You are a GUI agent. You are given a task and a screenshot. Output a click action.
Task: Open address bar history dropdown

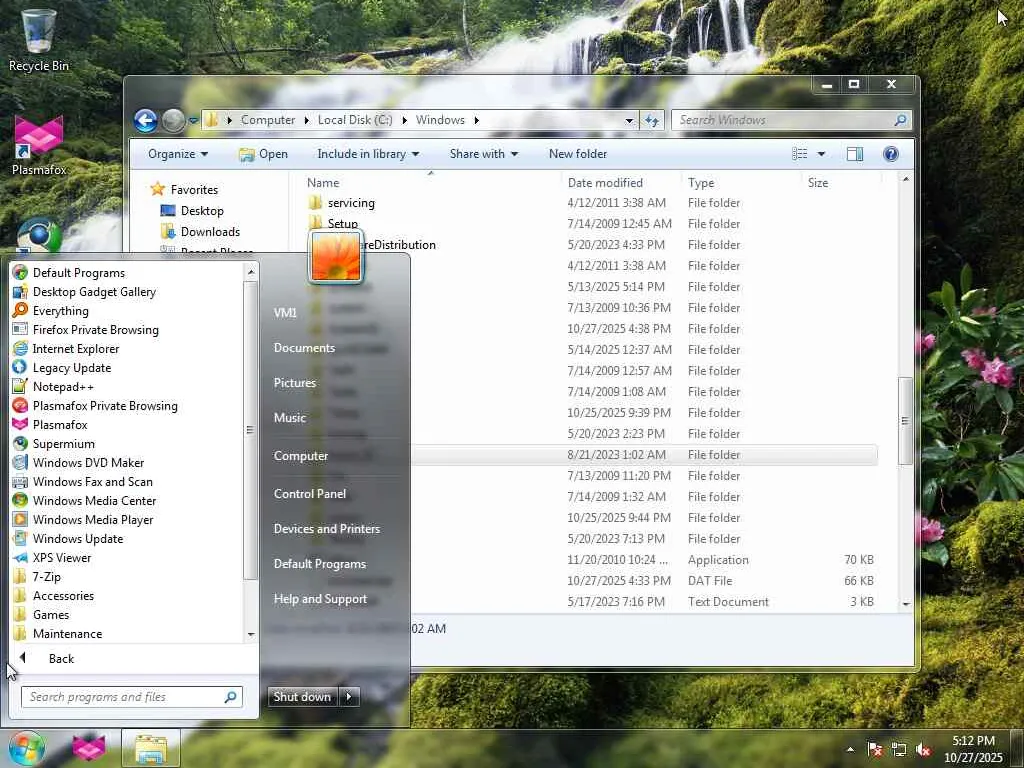coord(629,120)
